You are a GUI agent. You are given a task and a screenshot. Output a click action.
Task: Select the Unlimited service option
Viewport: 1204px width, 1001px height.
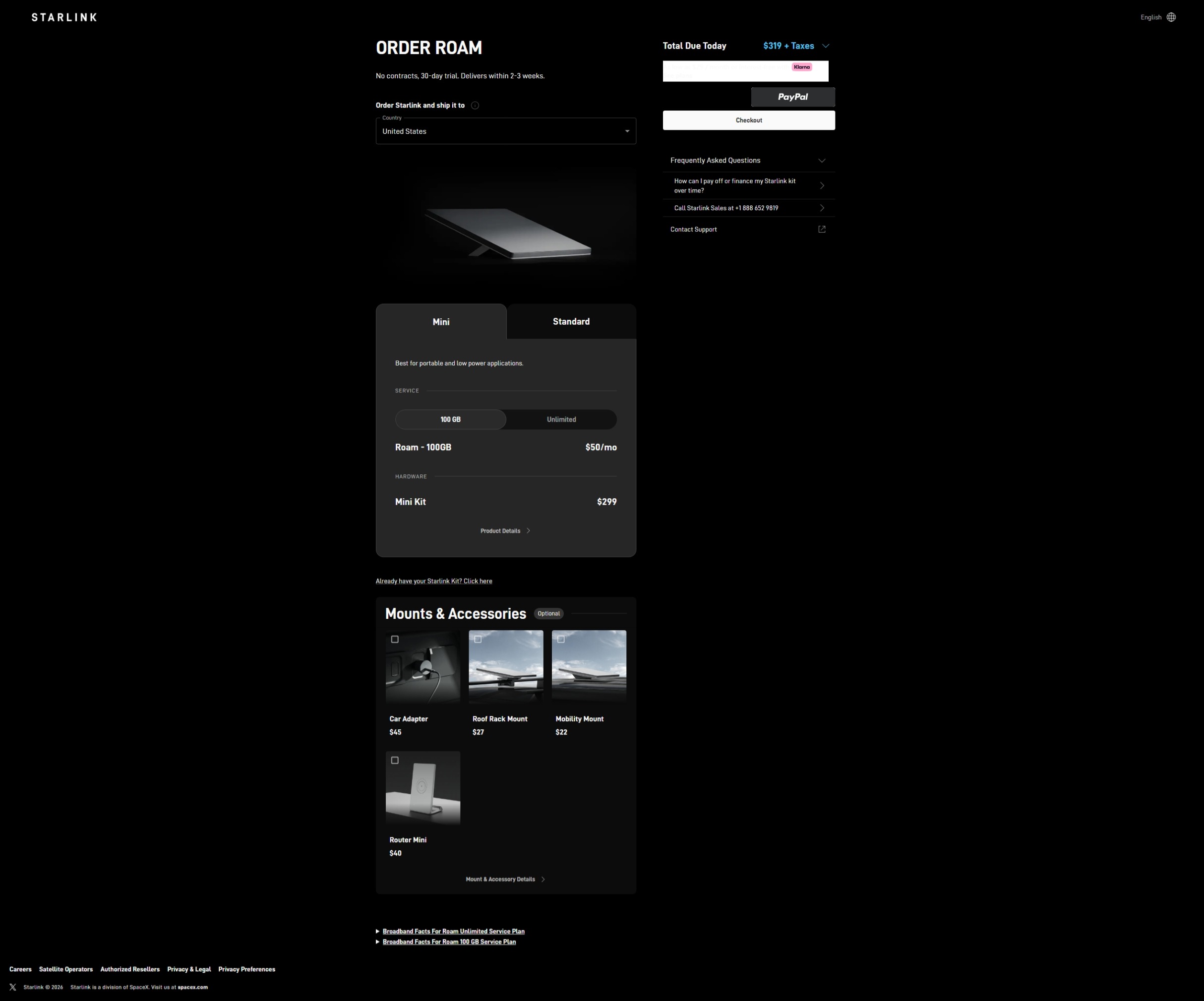click(x=561, y=419)
